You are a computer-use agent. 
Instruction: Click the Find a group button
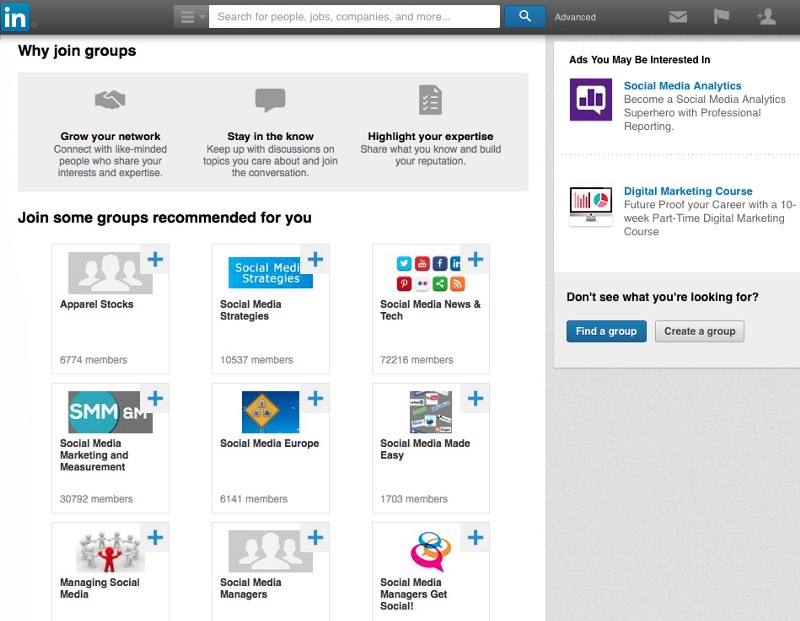coord(606,331)
